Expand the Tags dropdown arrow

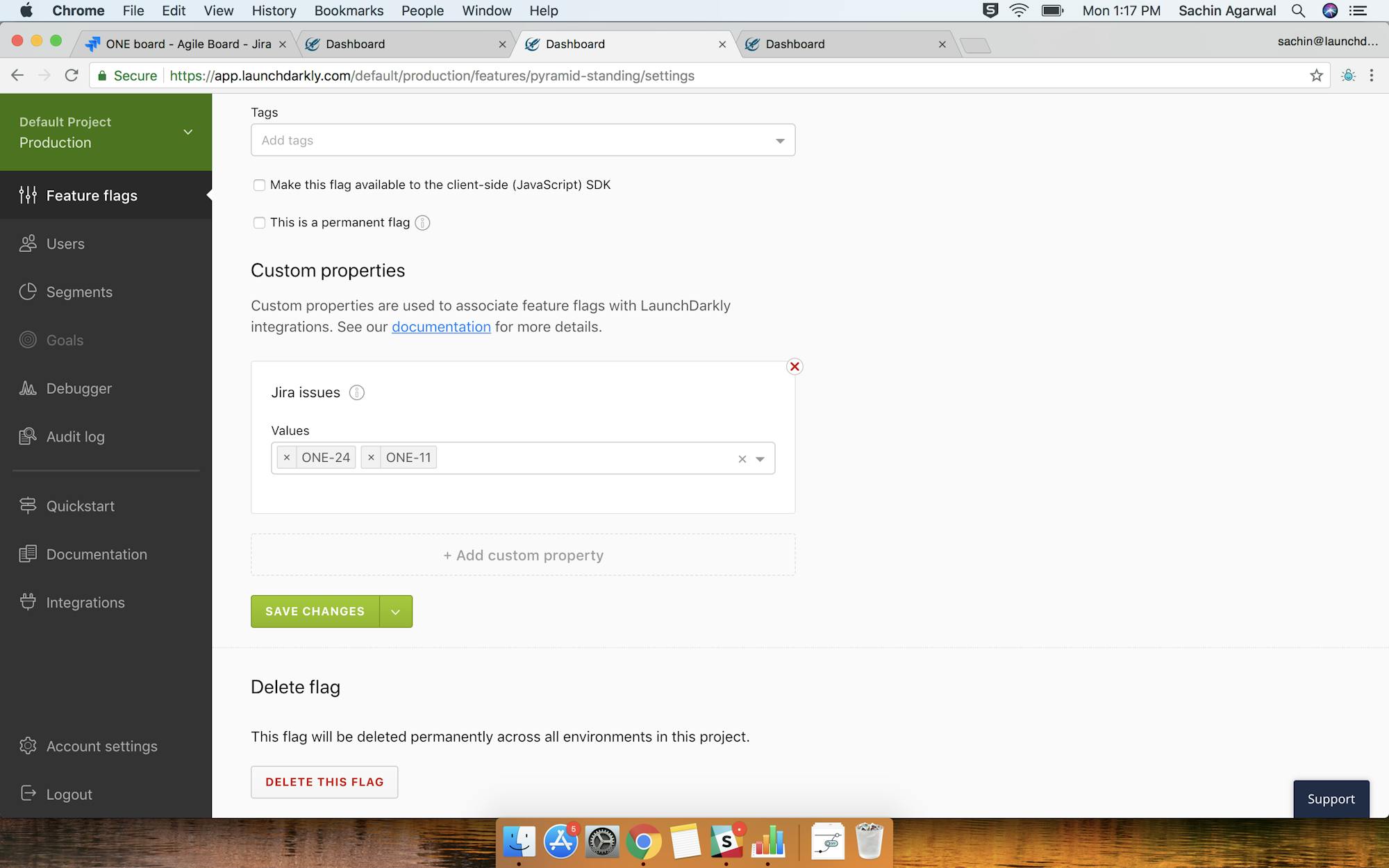(x=780, y=141)
